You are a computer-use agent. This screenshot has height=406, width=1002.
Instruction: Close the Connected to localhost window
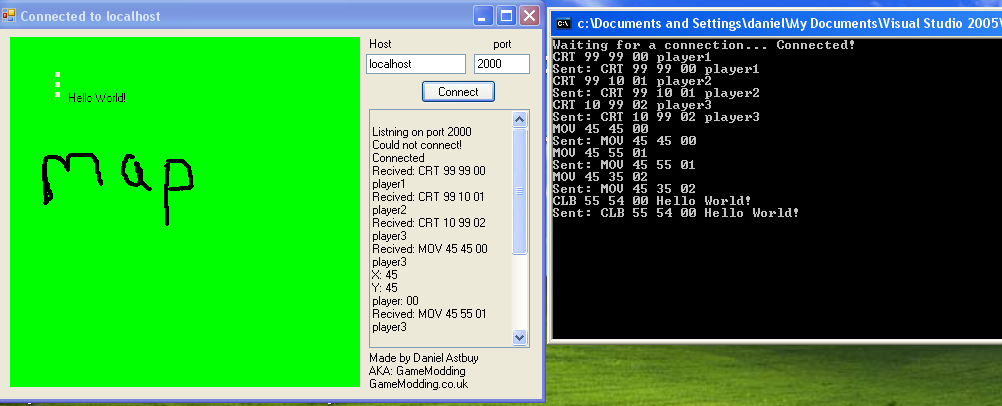(529, 16)
